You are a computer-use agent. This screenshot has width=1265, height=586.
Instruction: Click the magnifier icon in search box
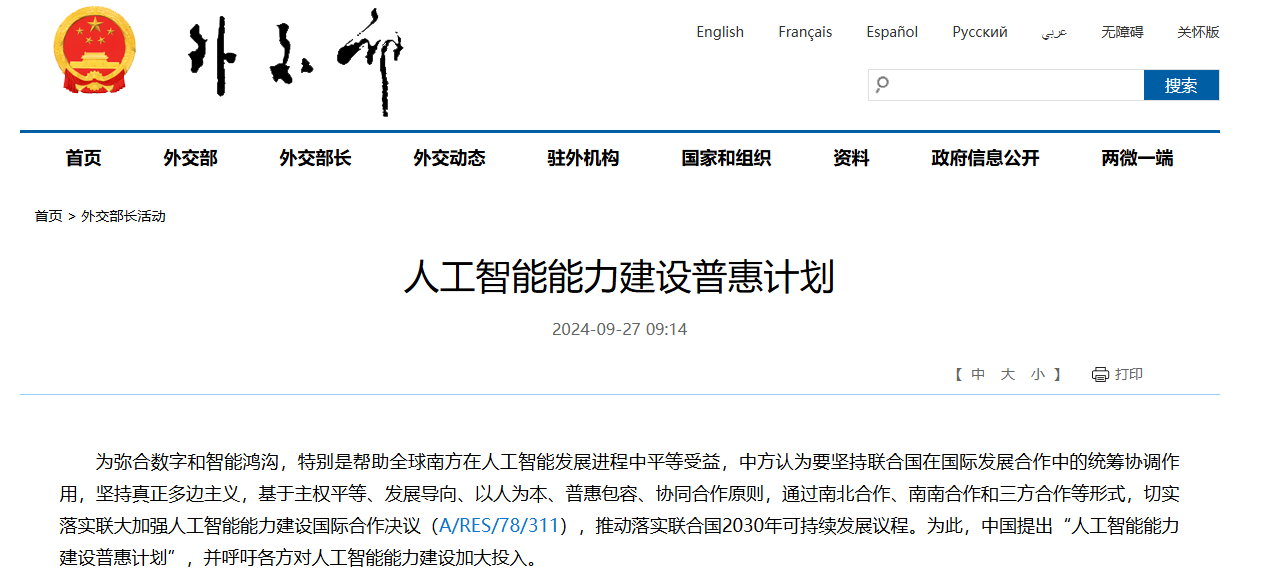click(882, 85)
